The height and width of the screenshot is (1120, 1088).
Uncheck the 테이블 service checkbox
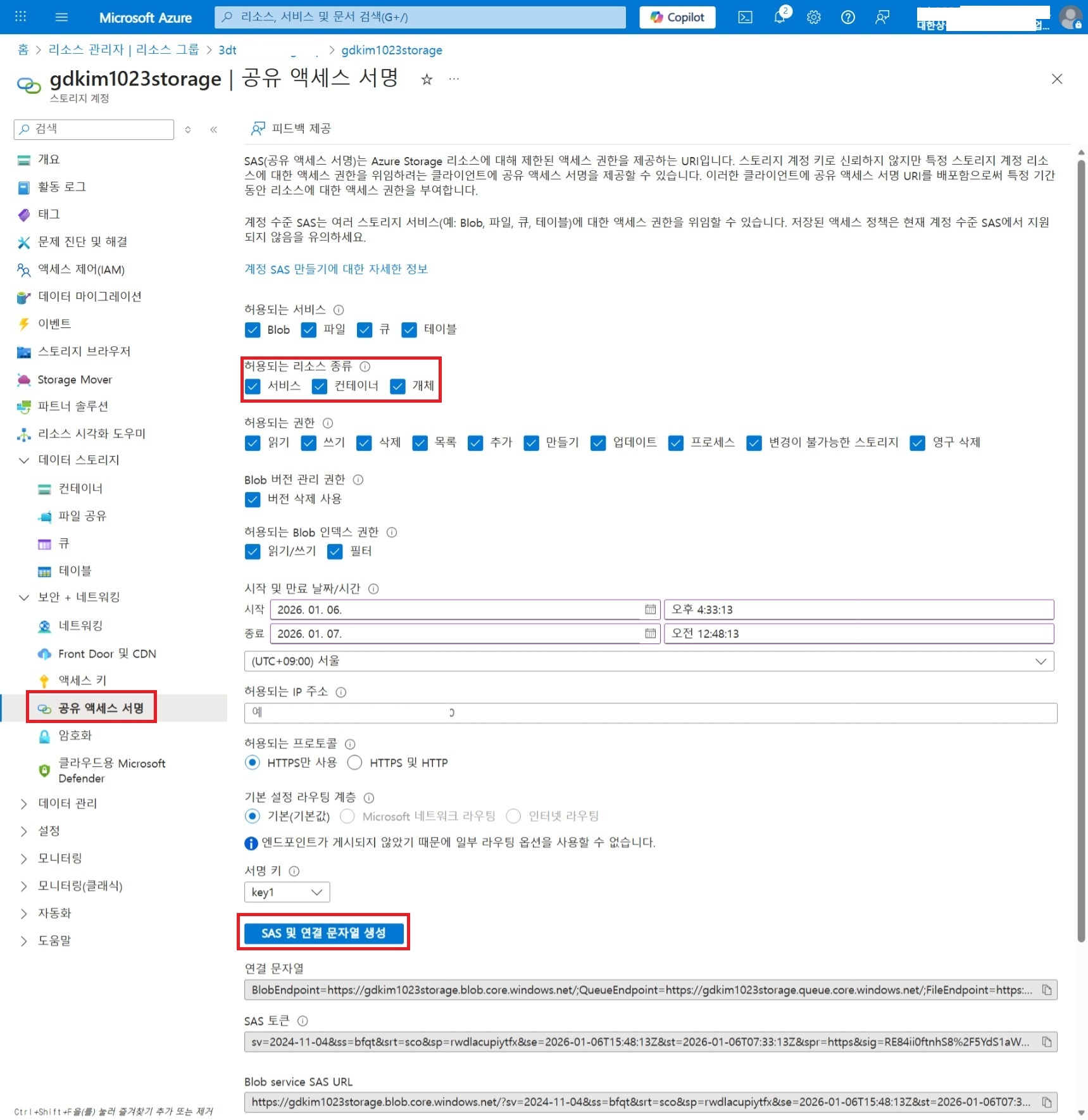(x=409, y=330)
